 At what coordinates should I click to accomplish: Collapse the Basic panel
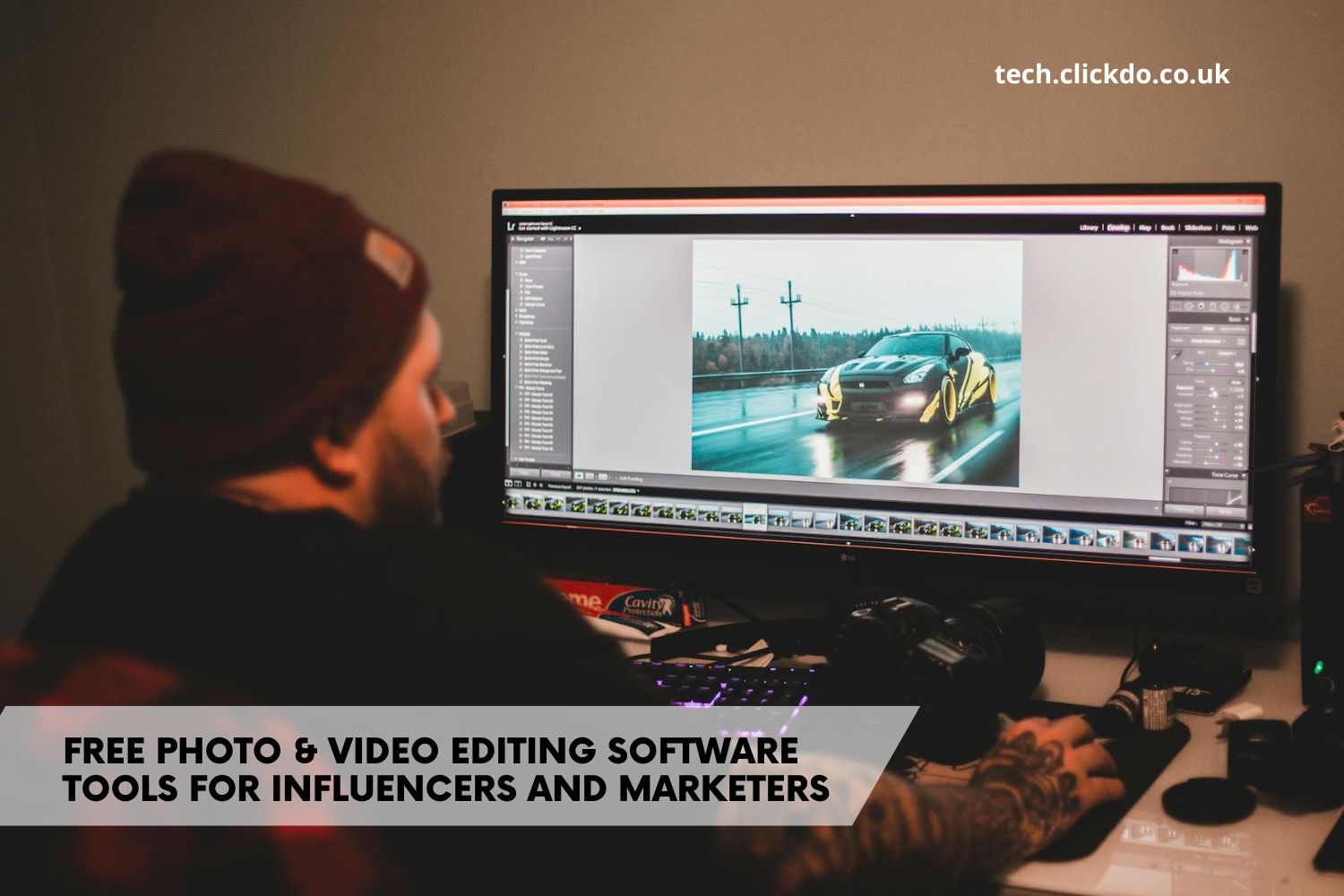point(1246,319)
